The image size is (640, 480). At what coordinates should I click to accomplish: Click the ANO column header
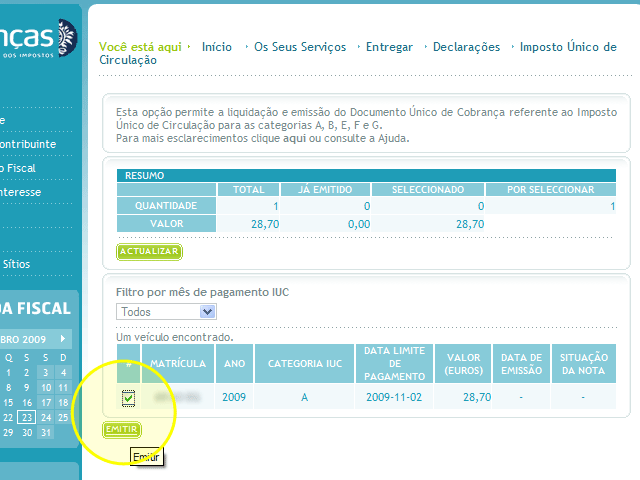[x=234, y=364]
